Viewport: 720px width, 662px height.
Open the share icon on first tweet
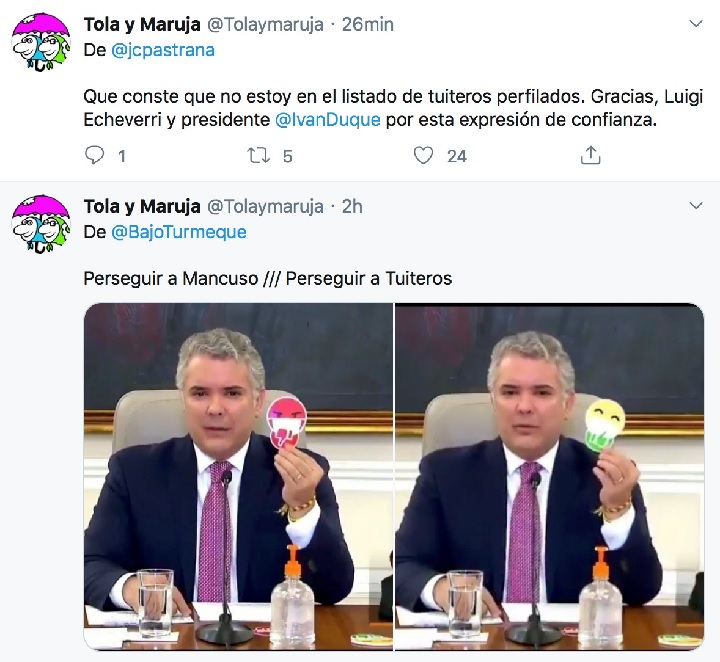pos(591,155)
